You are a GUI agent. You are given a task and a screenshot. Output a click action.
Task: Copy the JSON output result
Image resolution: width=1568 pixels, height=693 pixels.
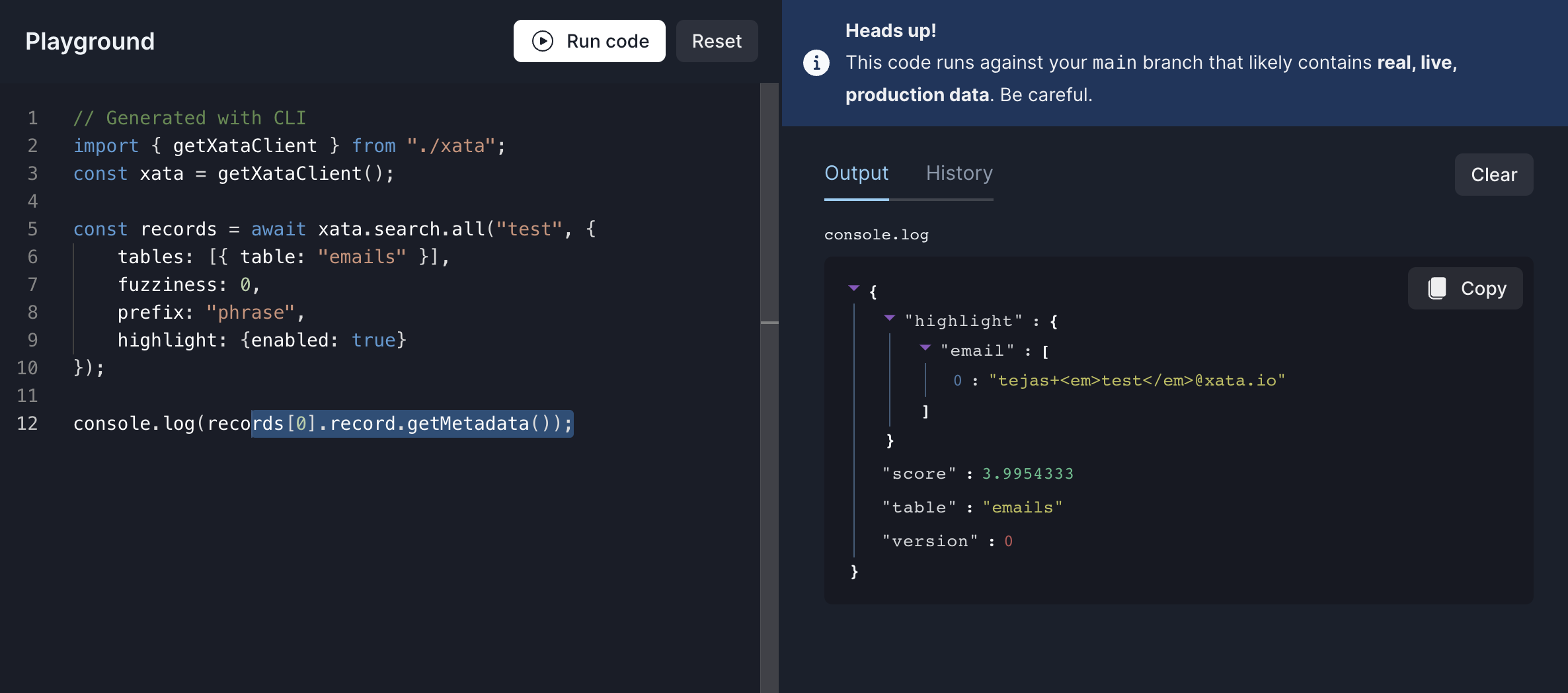pyautogui.click(x=1465, y=288)
